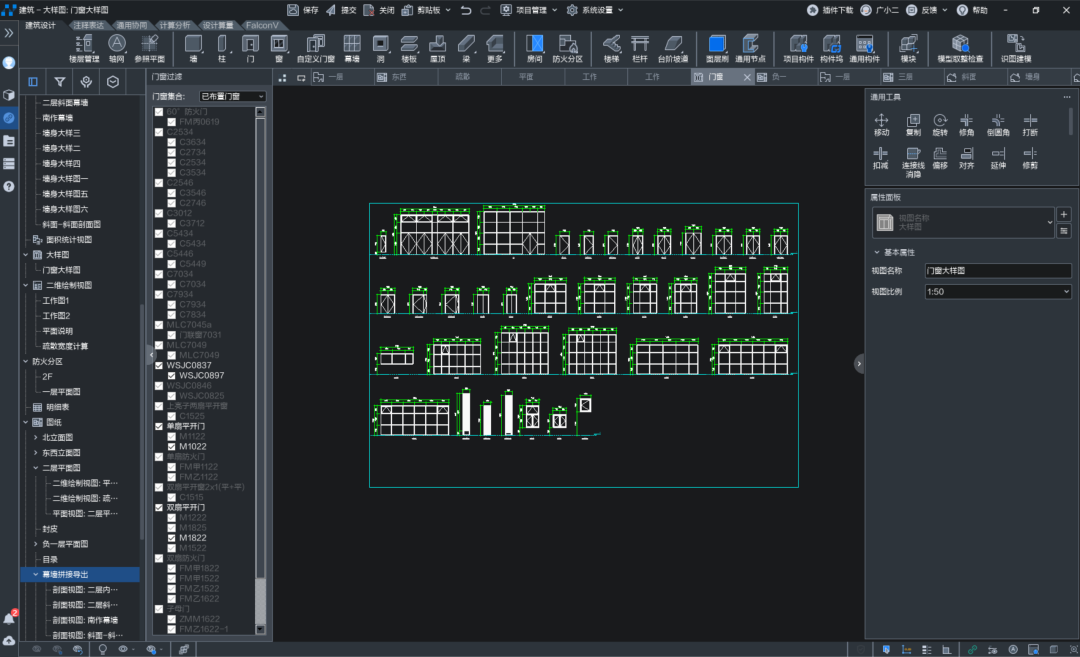Viewport: 1080px width, 657px height.
Task: Click the 偏移 (offset) tool
Action: point(940,158)
